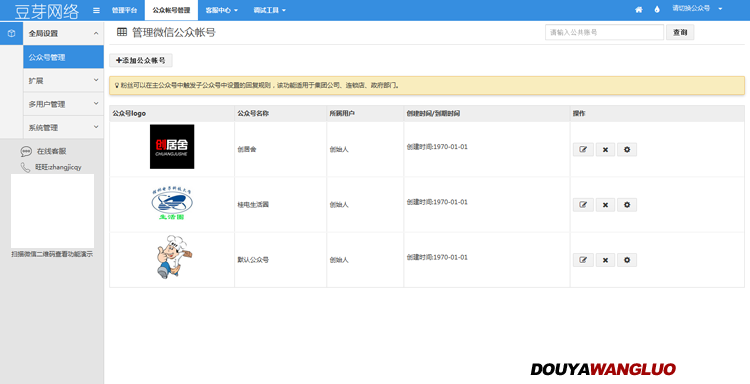The image size is (750, 384).
Task: Click the 添加公众帐号 button
Action: (x=141, y=60)
